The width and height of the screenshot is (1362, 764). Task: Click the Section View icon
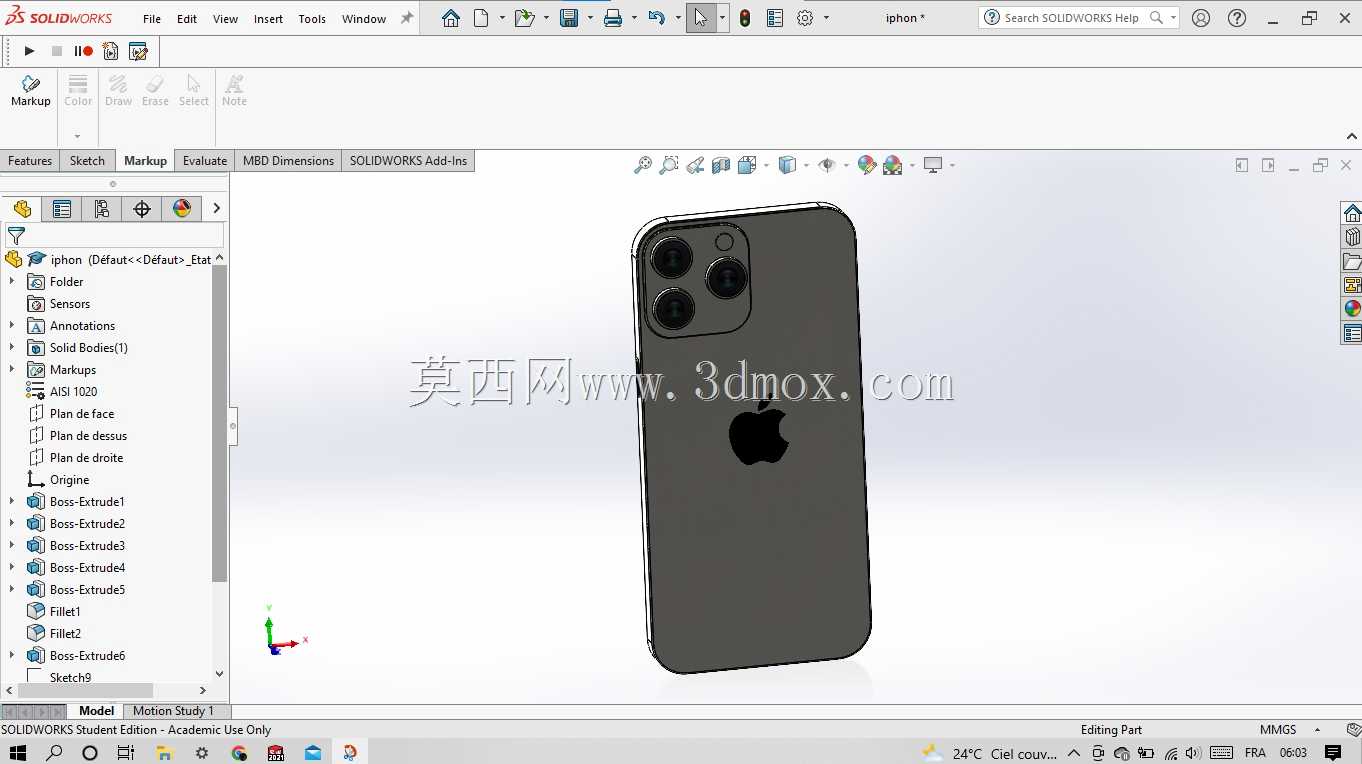[721, 165]
